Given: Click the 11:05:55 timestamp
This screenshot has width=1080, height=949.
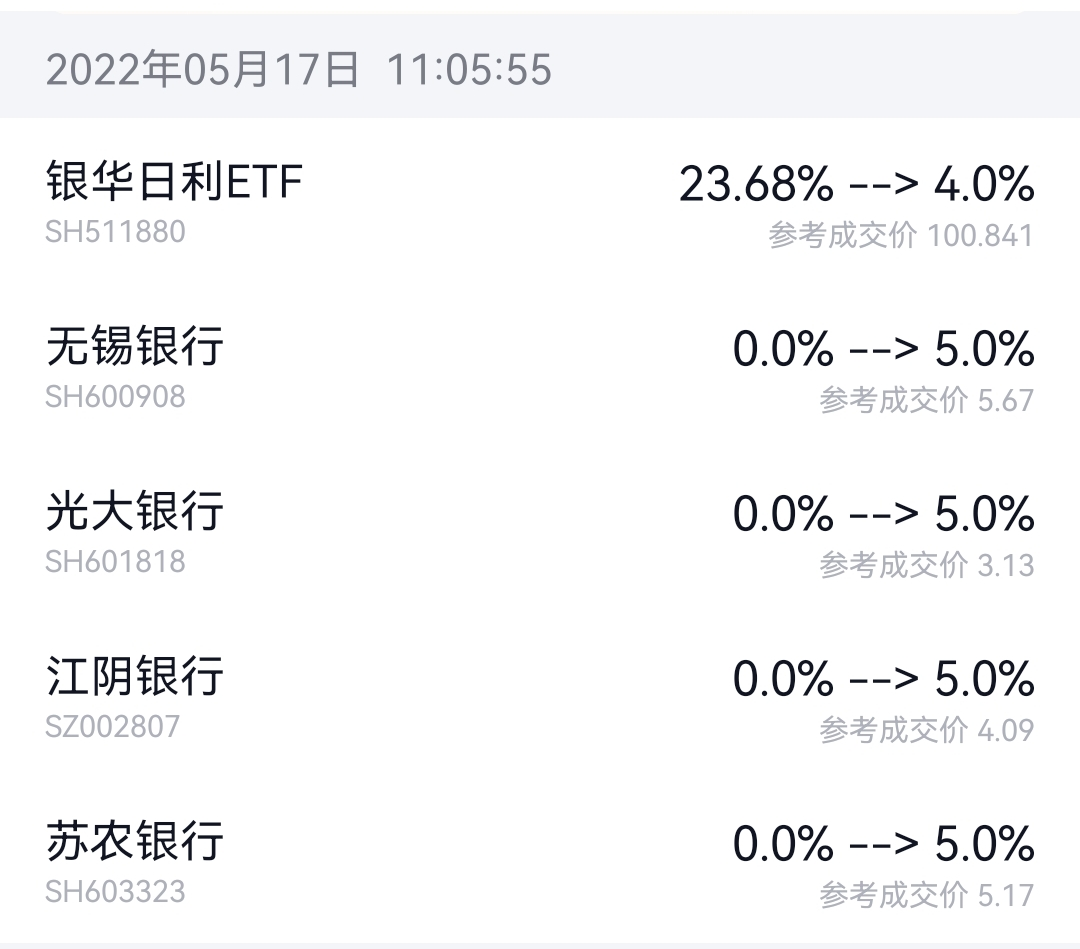Looking at the screenshot, I should (x=469, y=70).
